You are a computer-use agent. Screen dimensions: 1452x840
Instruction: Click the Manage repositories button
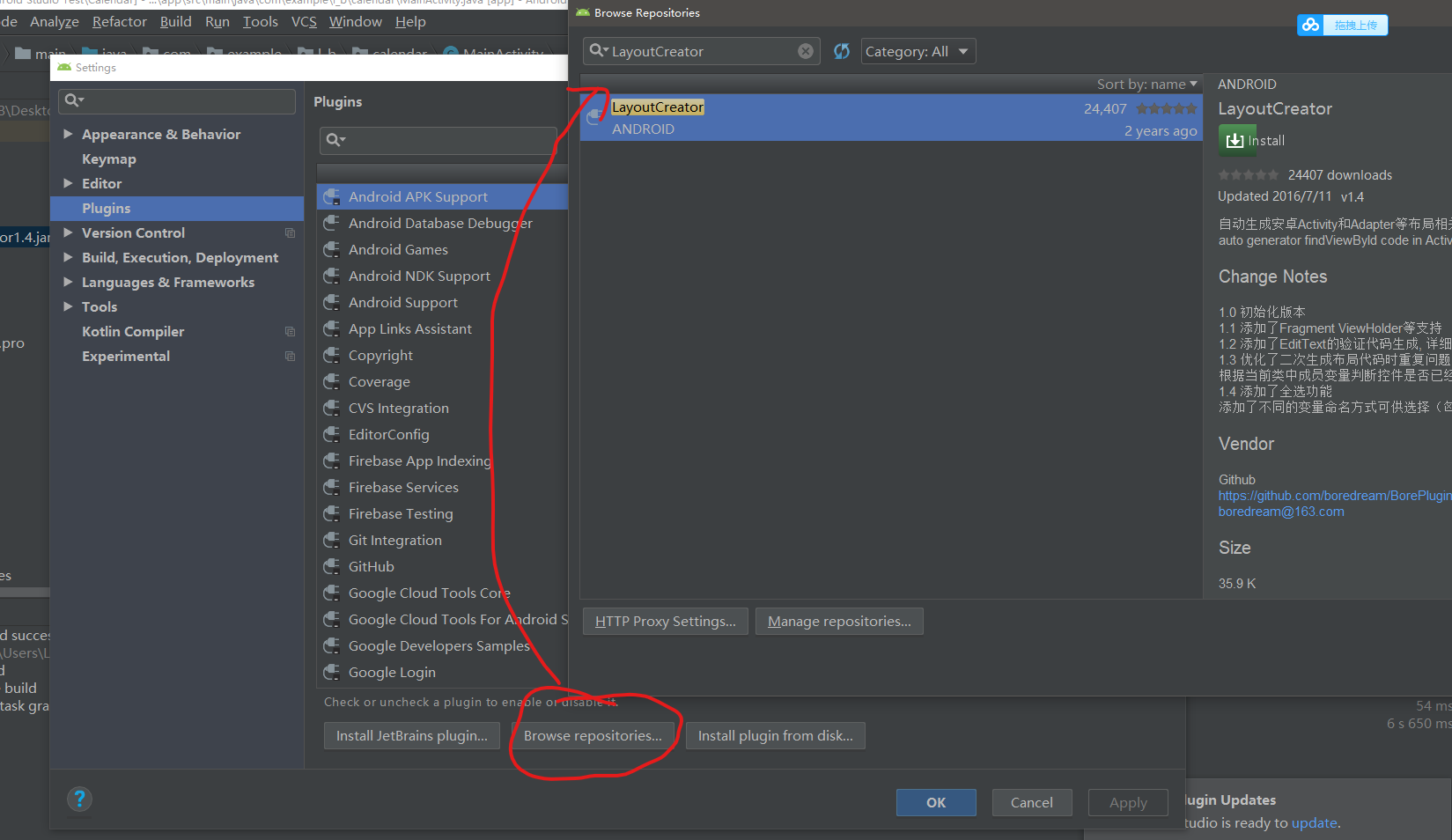[x=838, y=621]
